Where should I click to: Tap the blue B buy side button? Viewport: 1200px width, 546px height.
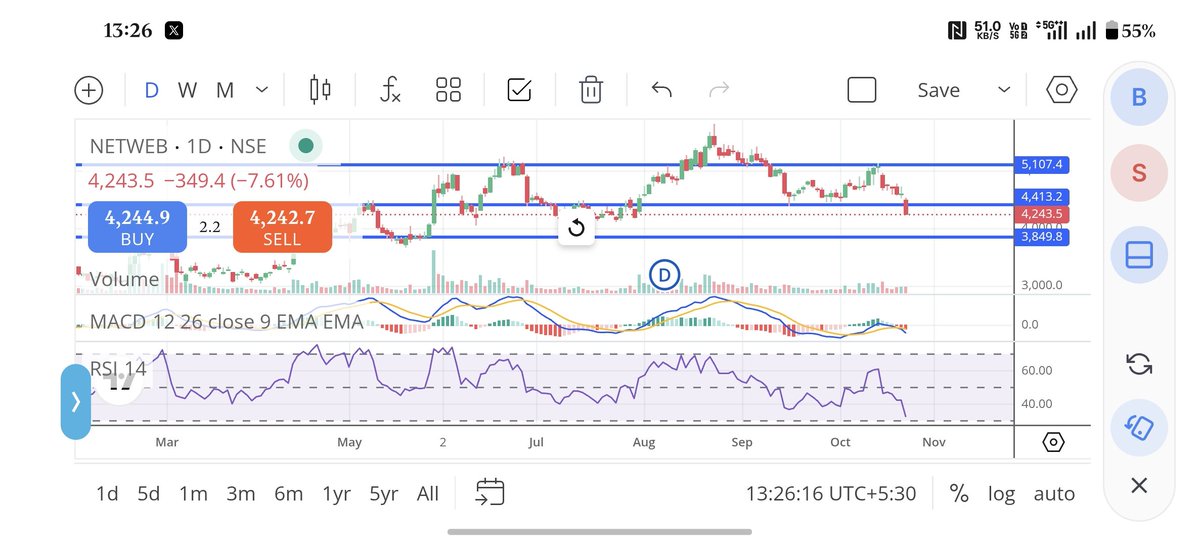pos(1138,97)
